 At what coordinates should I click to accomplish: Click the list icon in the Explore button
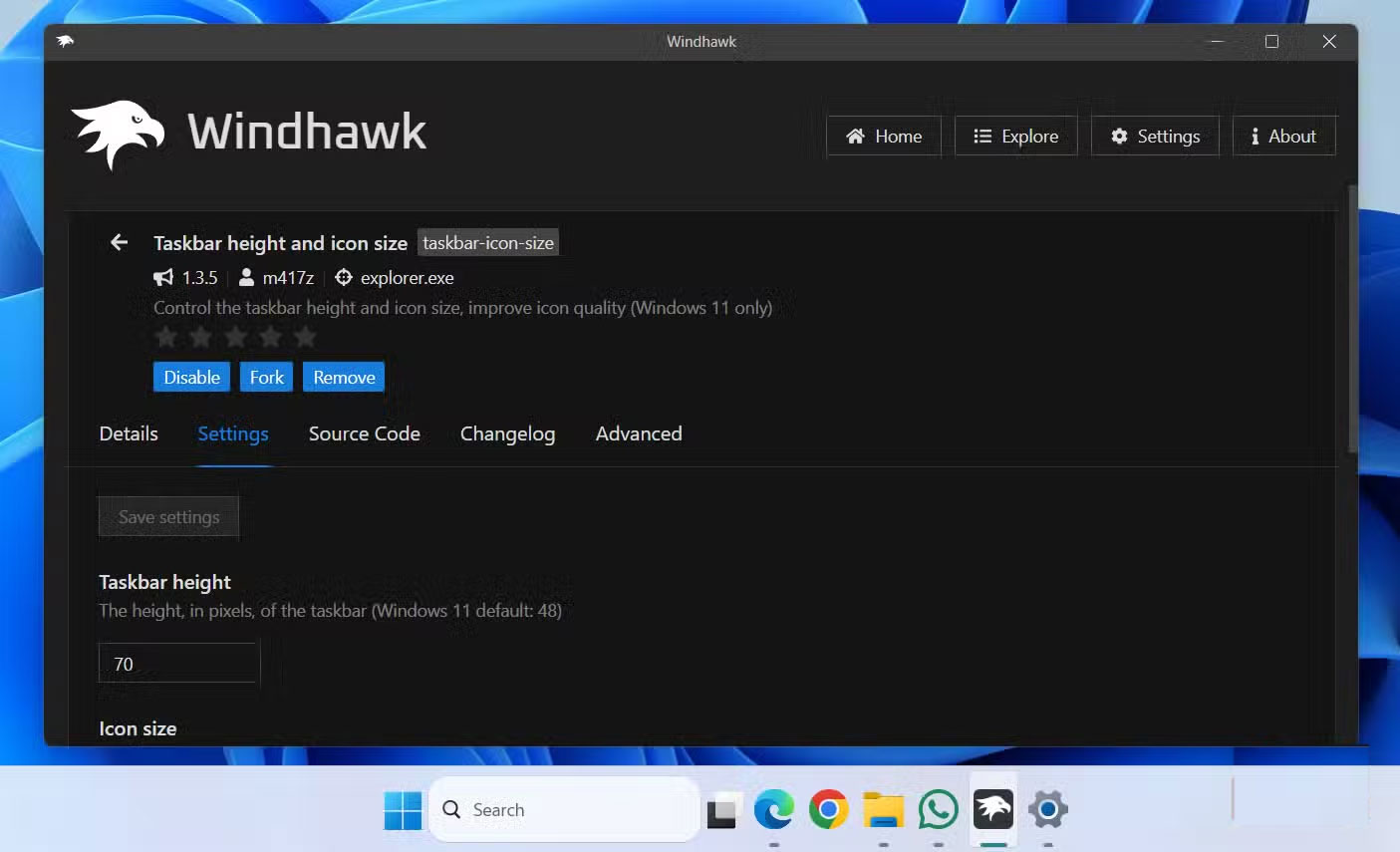coord(982,136)
